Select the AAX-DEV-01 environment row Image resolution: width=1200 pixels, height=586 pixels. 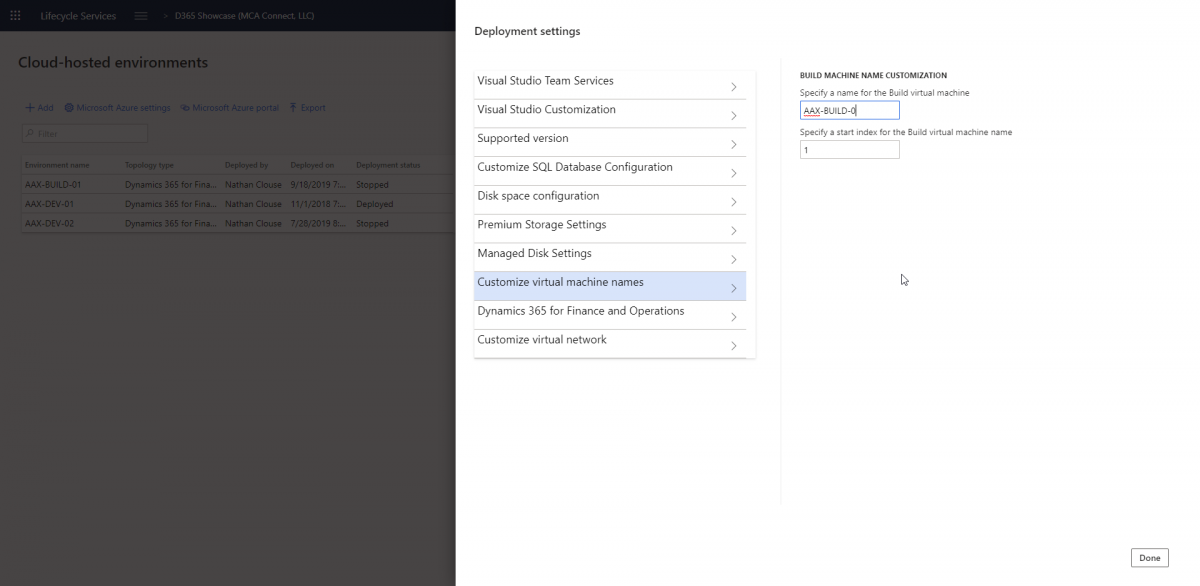coord(227,204)
